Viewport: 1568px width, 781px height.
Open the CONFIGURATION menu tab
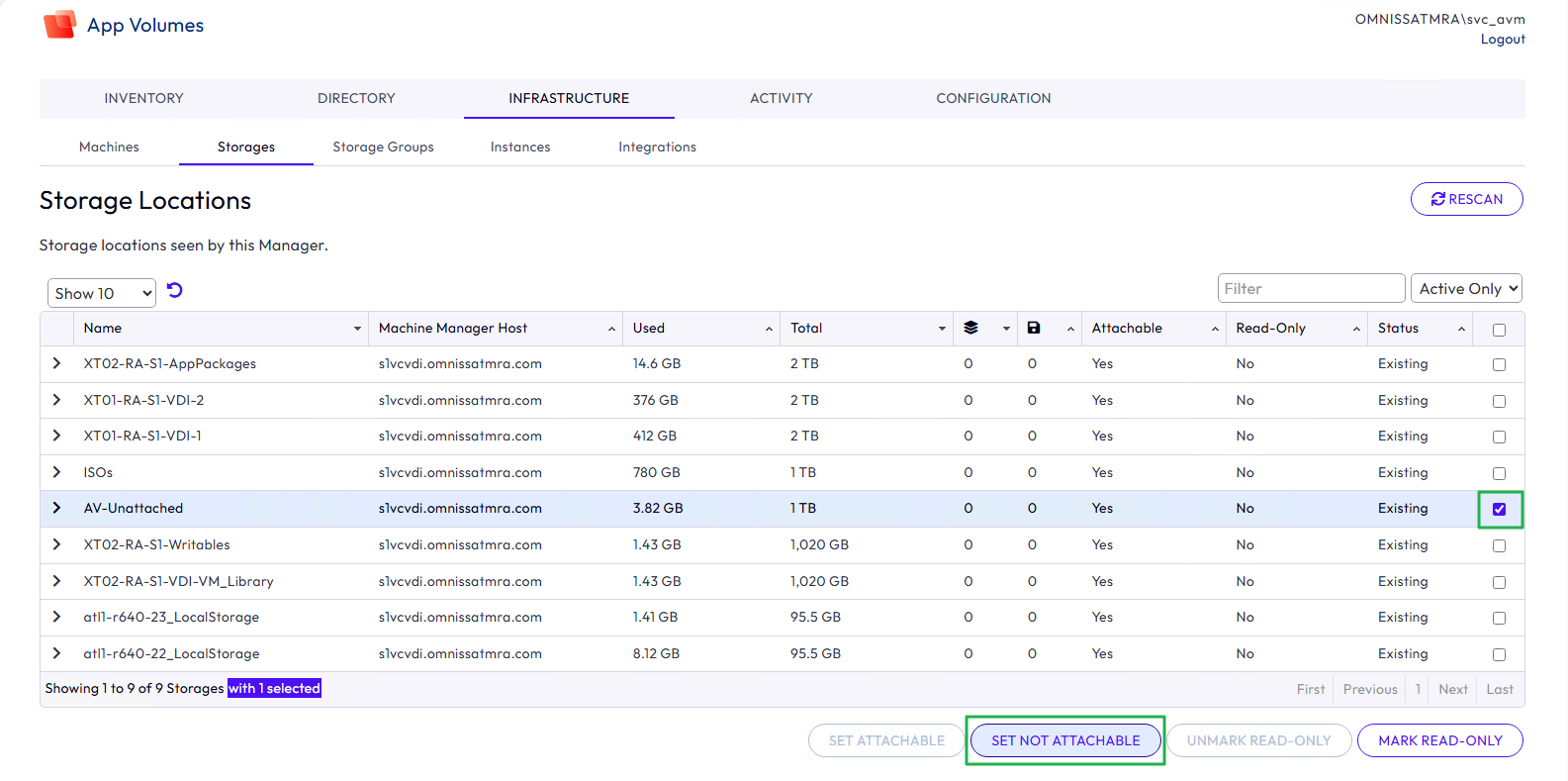point(993,99)
